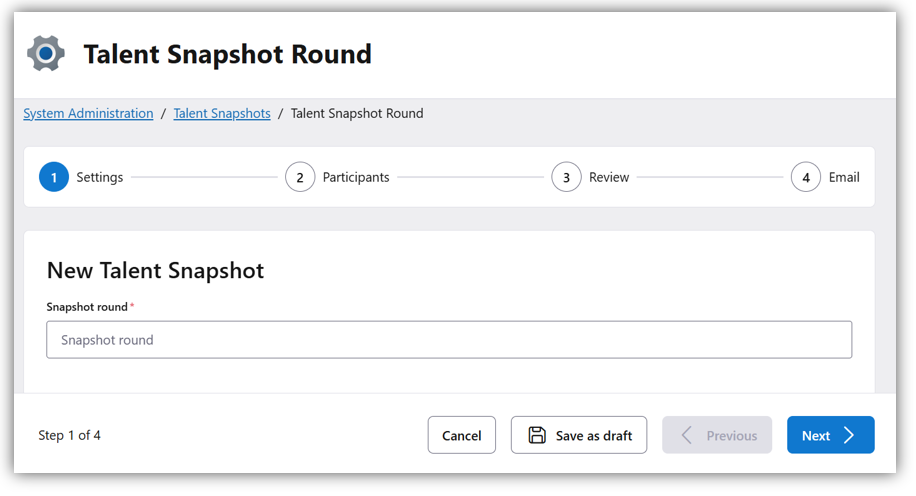Viewport: 916px width, 496px height.
Task: Click the Talent Snapshot Round breadcrumb text
Action: coord(357,113)
